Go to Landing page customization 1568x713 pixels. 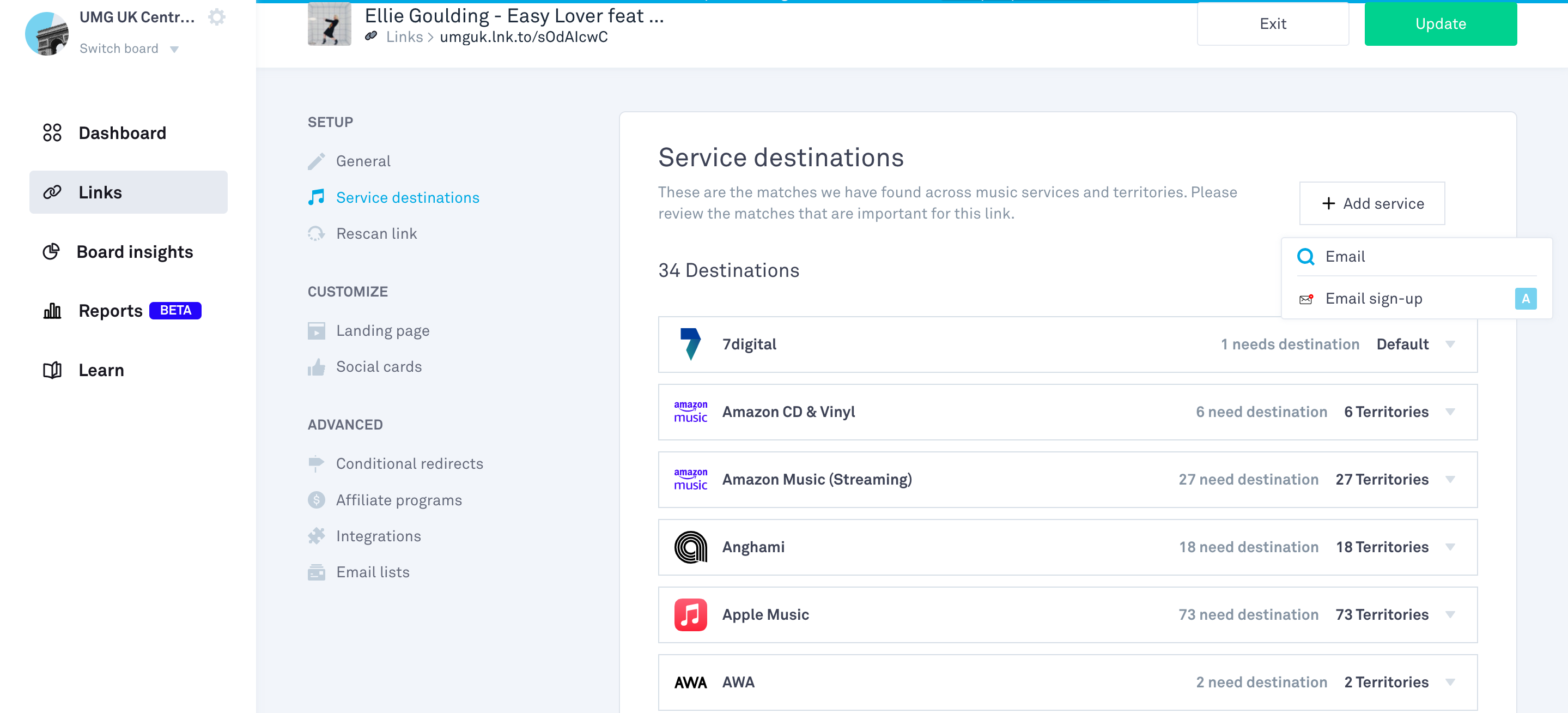(x=382, y=331)
